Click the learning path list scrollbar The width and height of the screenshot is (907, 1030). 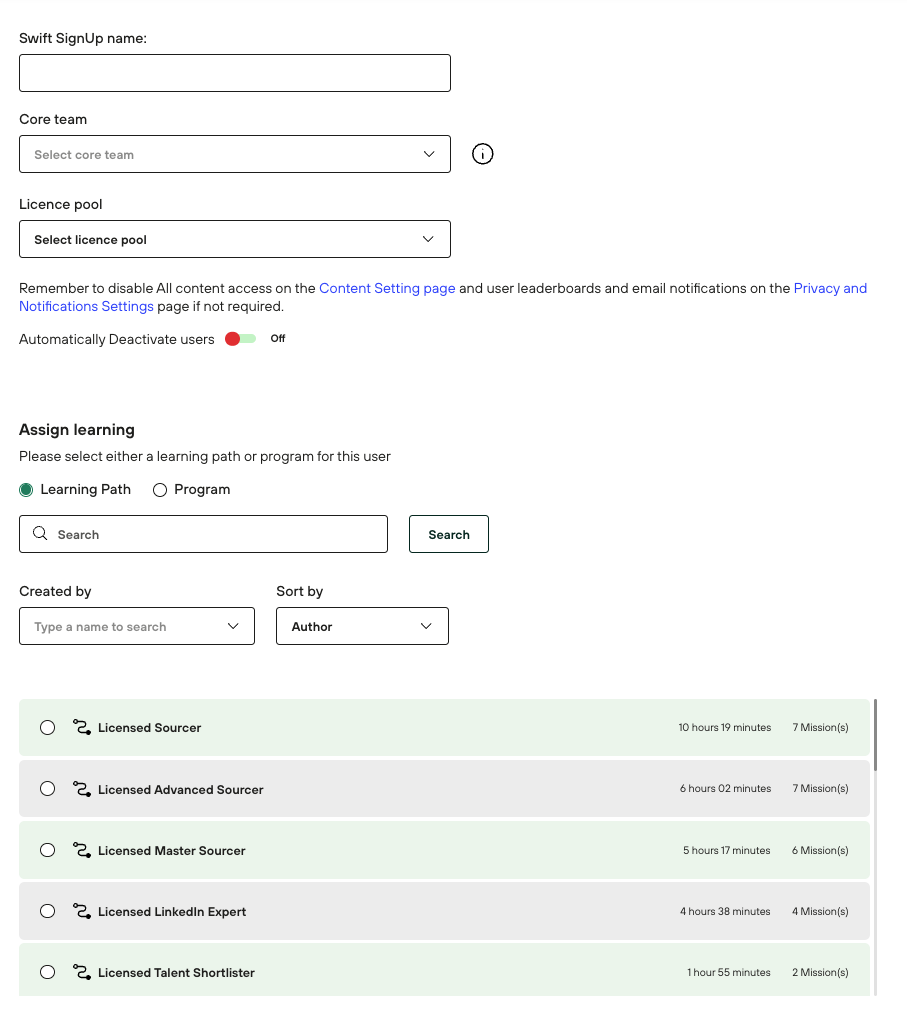[x=876, y=735]
